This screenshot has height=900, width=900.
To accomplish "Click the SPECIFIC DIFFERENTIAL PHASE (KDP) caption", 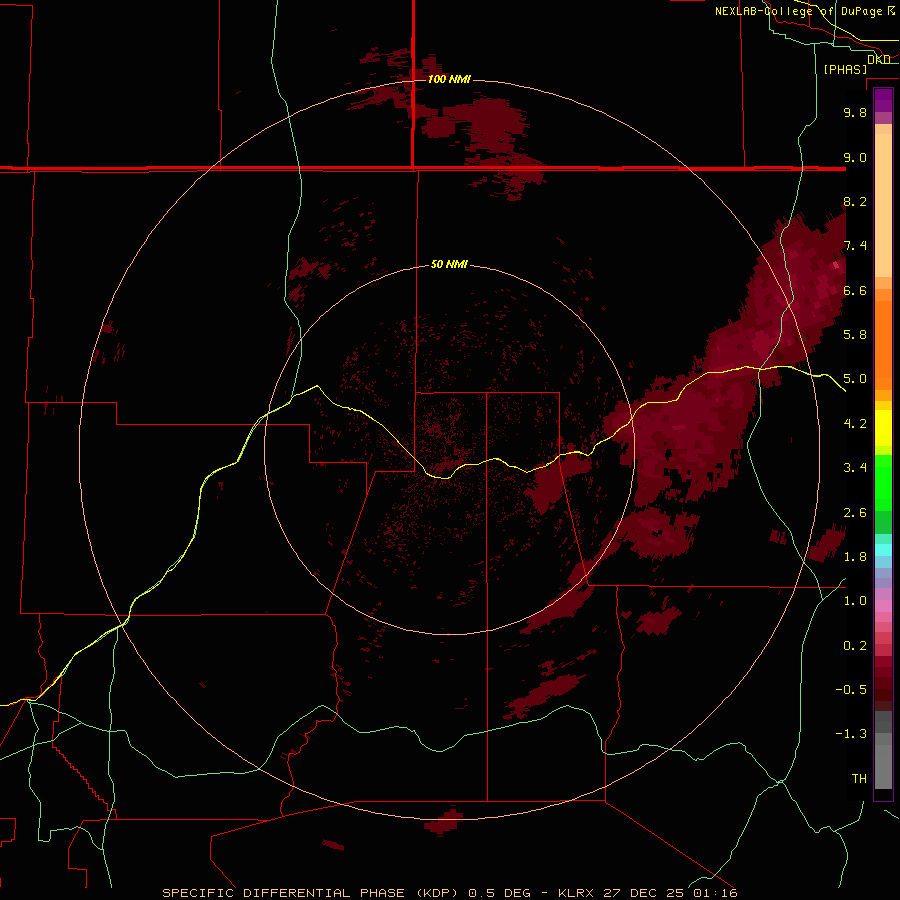I will click(312, 893).
